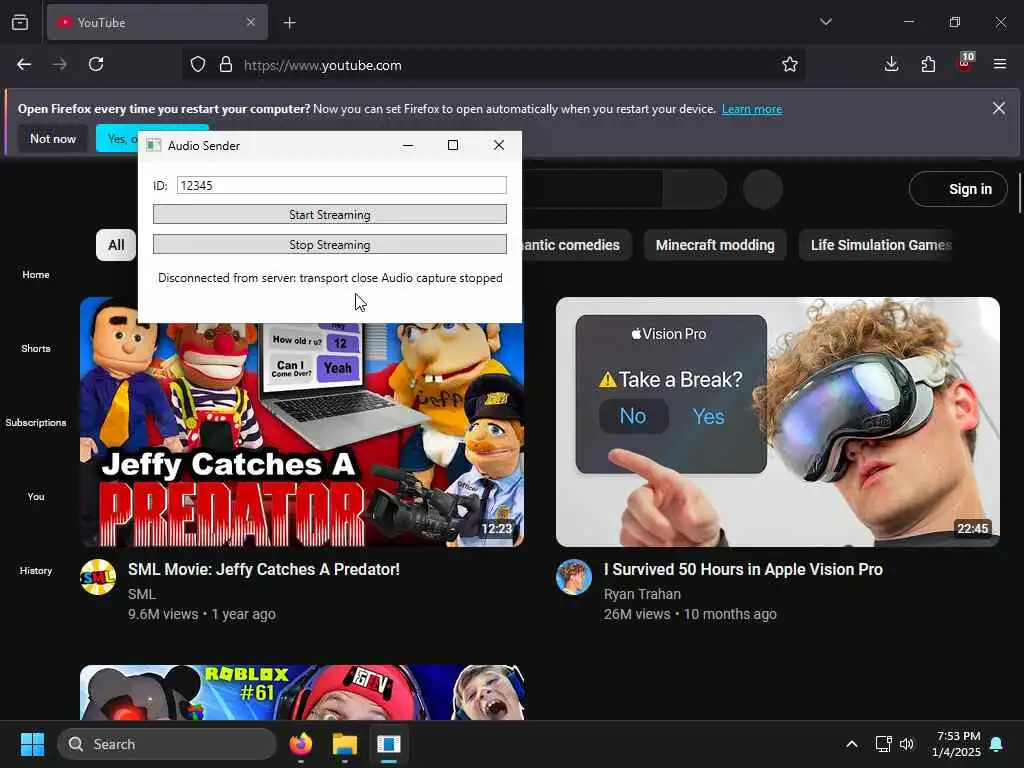Click the SML channel name
Viewport: 1024px width, 768px height.
coord(142,594)
